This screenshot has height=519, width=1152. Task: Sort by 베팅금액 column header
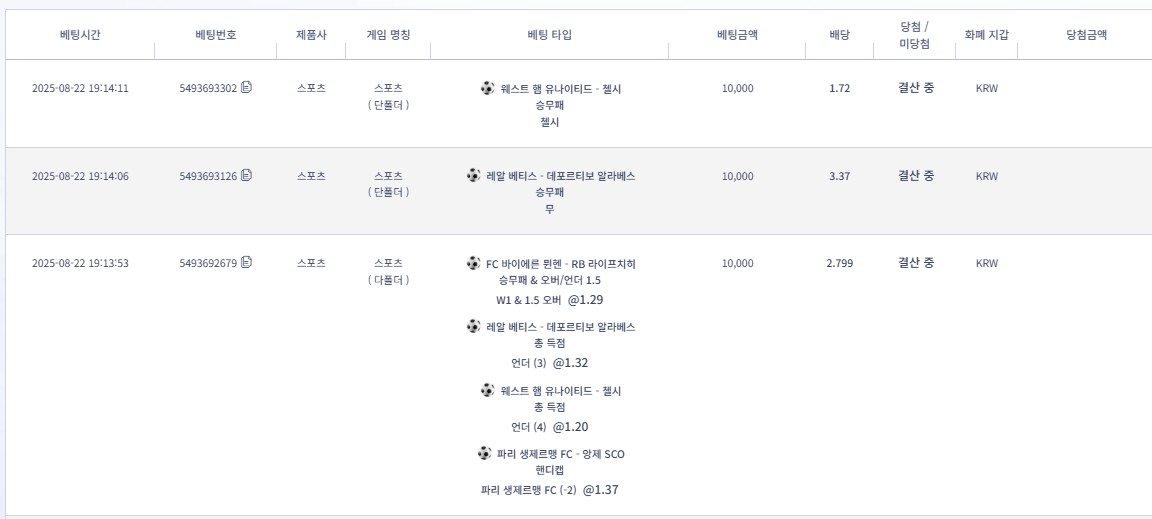pos(737,35)
